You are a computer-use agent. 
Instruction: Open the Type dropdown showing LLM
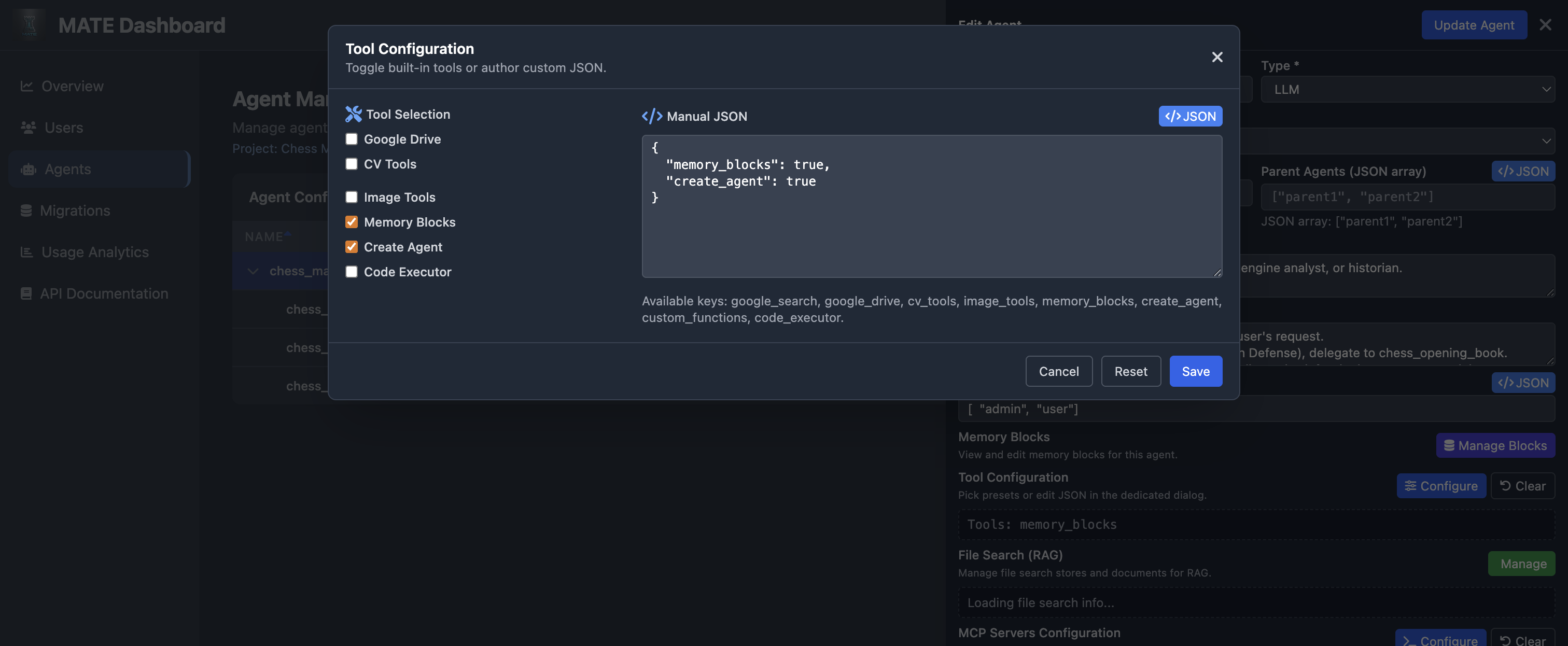pyautogui.click(x=1407, y=89)
